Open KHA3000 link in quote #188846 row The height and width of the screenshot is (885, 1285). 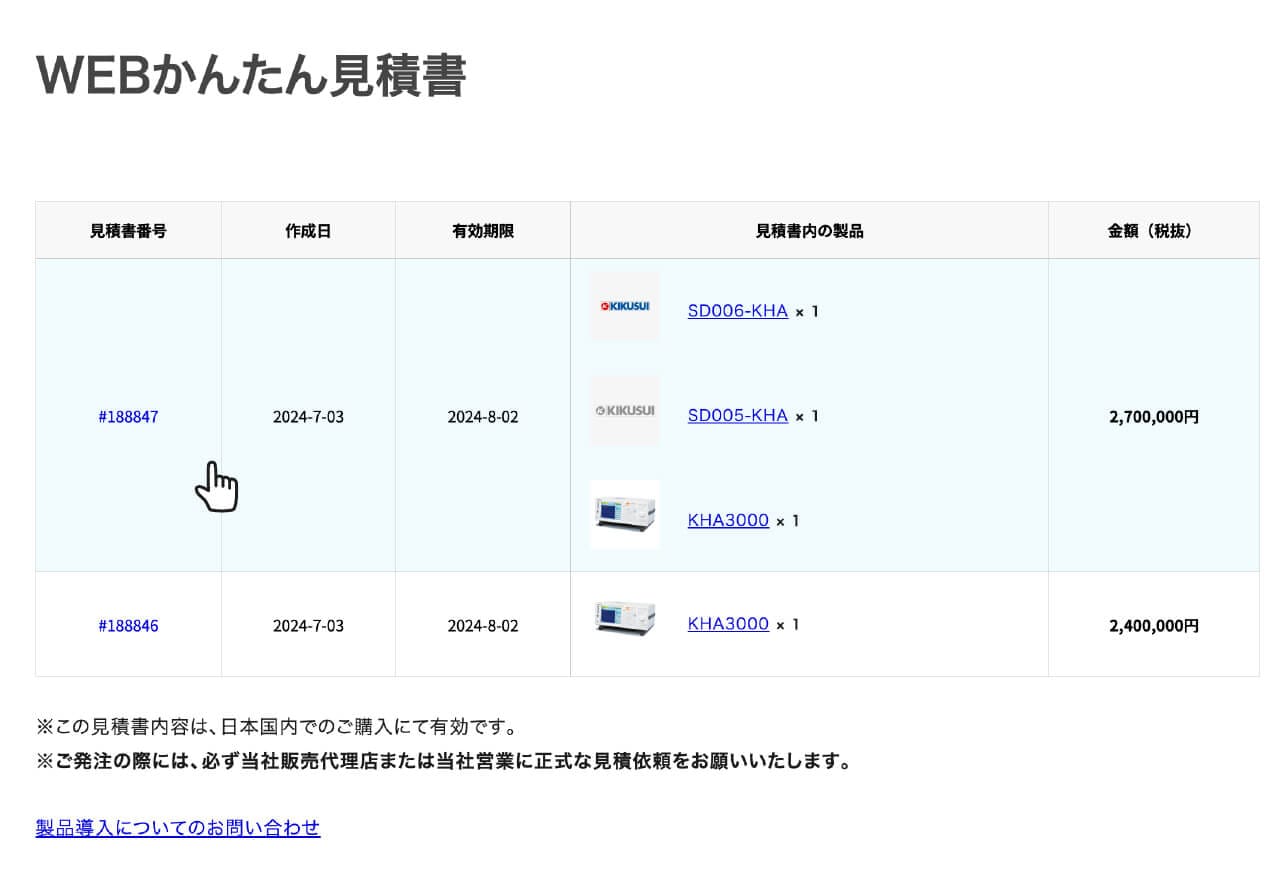[x=728, y=624]
